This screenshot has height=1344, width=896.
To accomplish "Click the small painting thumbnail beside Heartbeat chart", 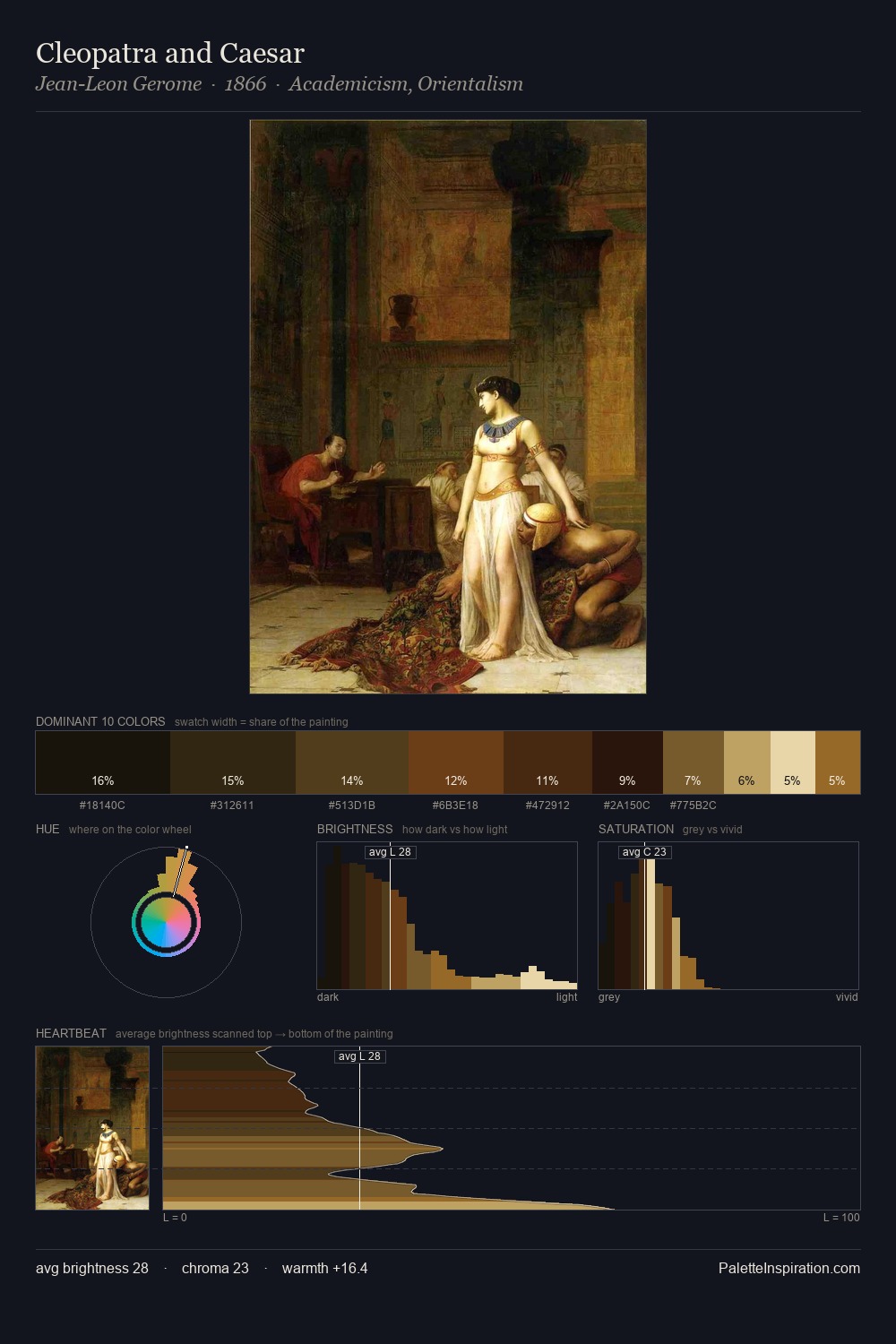I will tap(92, 1128).
